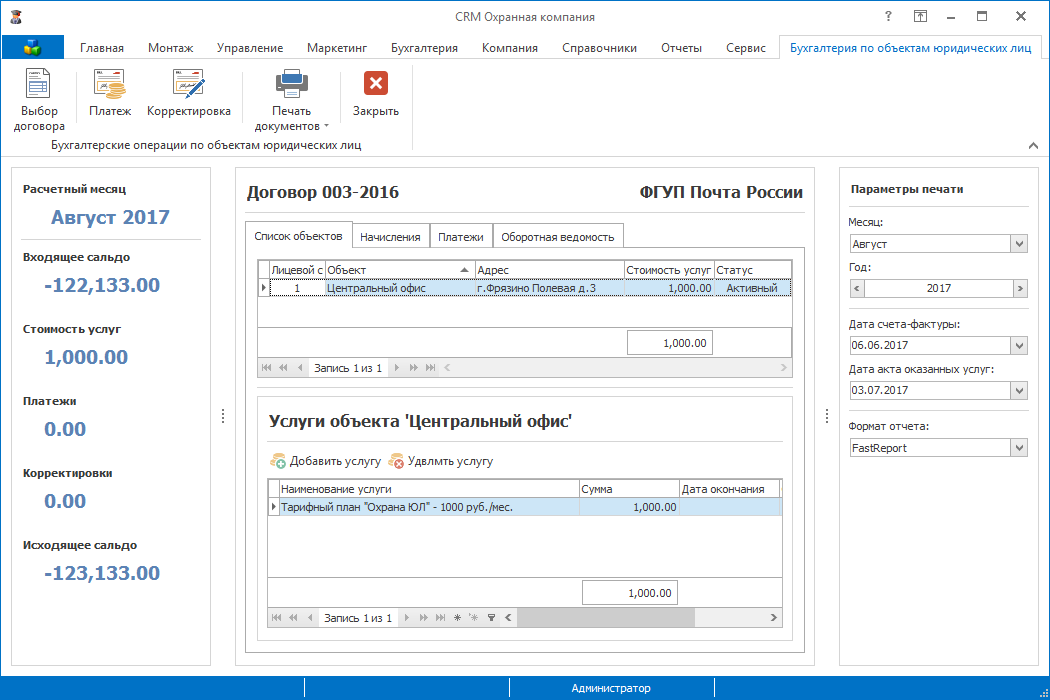Click the Дата счета-фактуры field 06.06.2017
The height and width of the screenshot is (700, 1050).
click(x=930, y=345)
